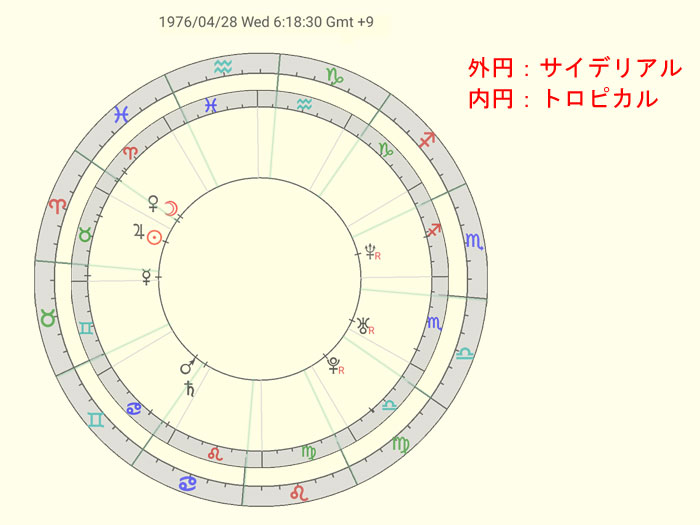Click the Pisces glyph on the inner tropical ring
Screen dimensions: 700x525
click(x=211, y=105)
